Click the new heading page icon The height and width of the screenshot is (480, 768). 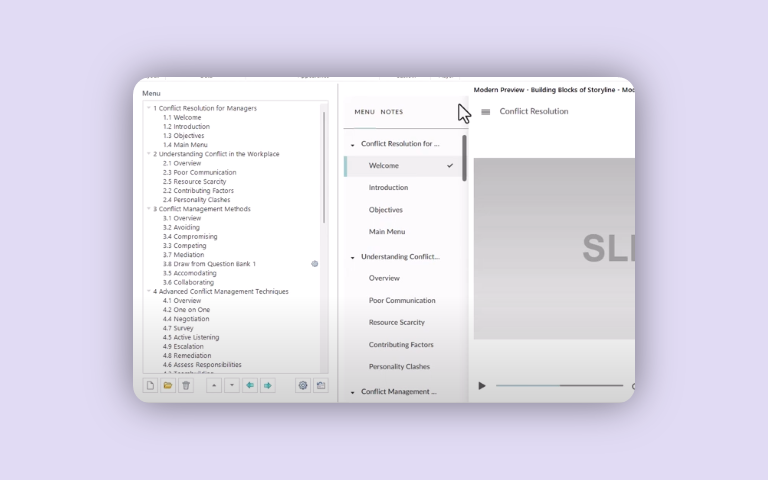150,385
